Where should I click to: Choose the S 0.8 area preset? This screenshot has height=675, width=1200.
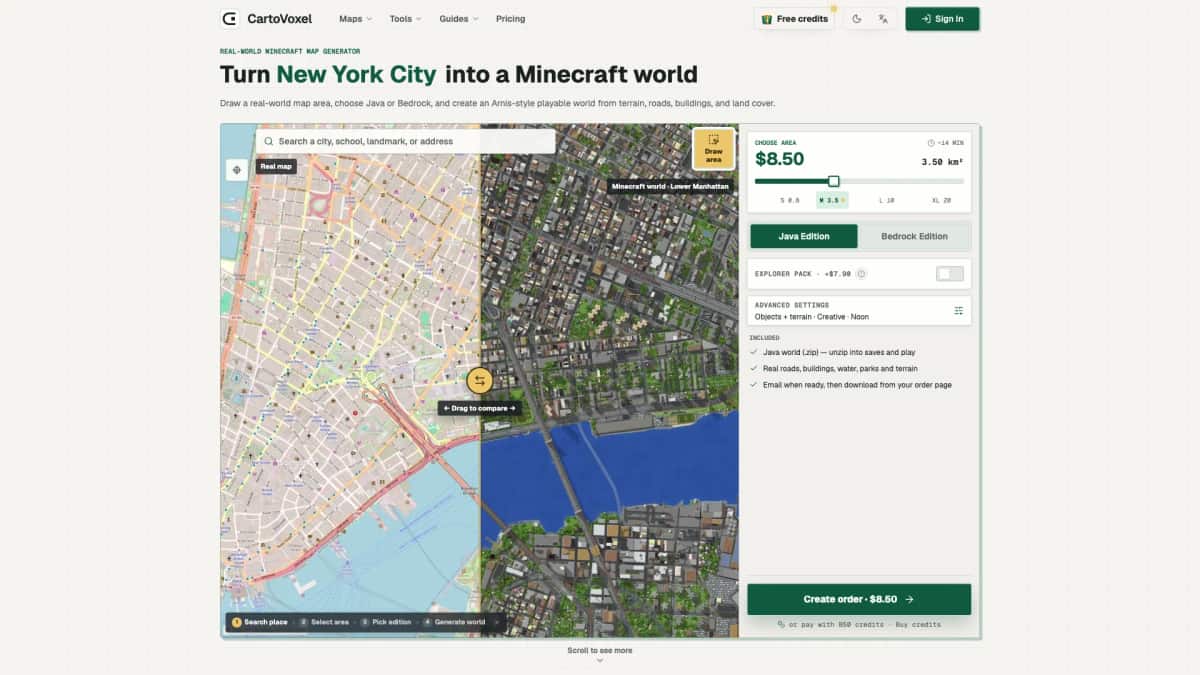click(790, 200)
